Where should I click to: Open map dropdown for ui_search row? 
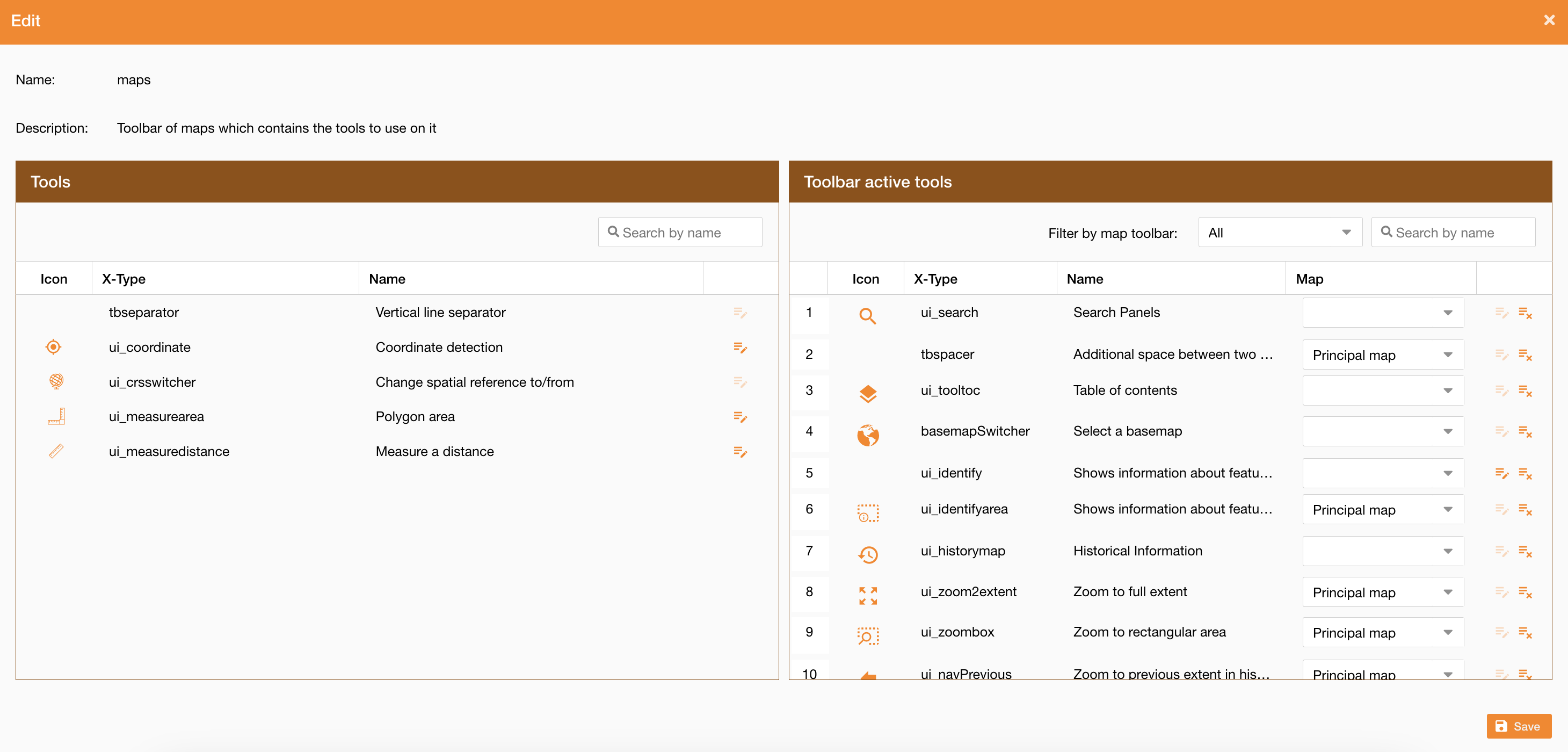point(1383,313)
